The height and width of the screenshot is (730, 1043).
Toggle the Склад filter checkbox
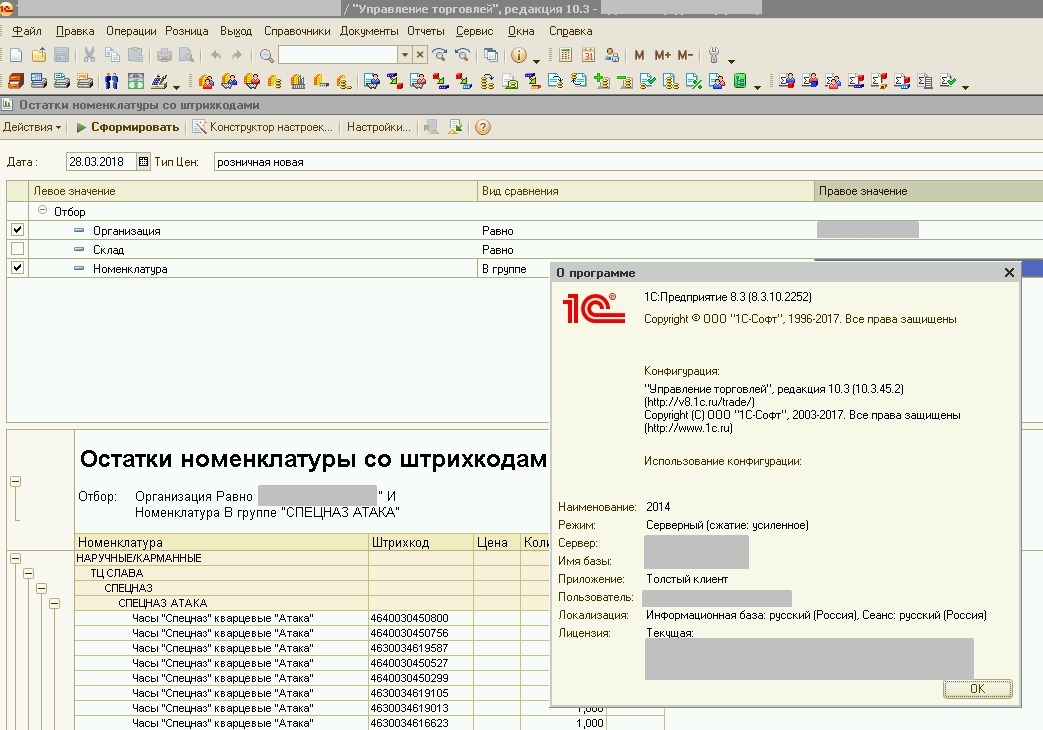coord(17,249)
